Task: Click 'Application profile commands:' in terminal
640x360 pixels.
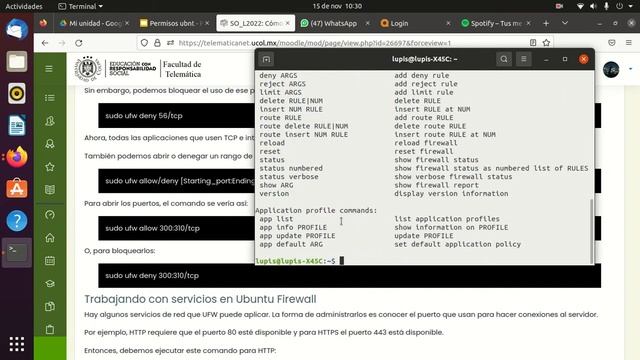Action: click(316, 210)
